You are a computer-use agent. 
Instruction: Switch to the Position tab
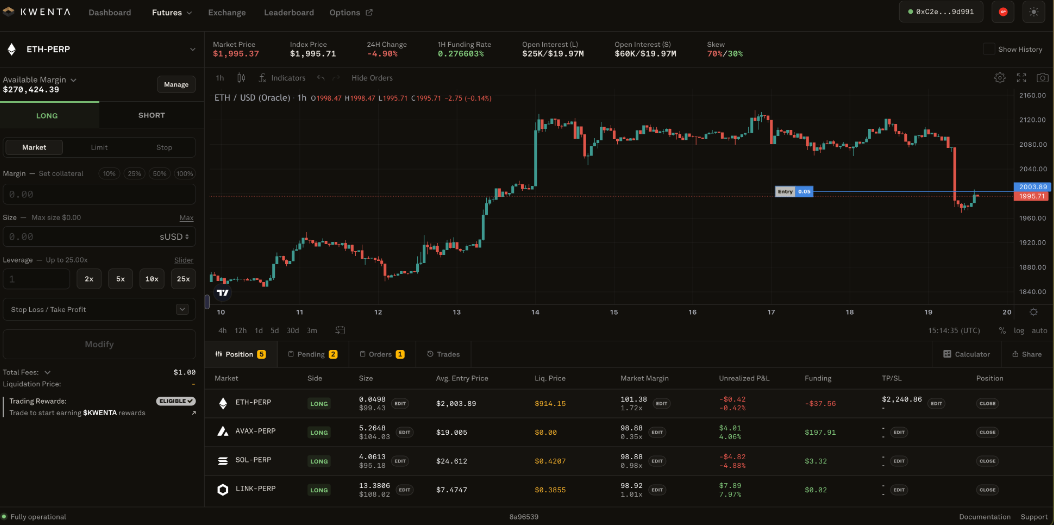click(x=240, y=354)
